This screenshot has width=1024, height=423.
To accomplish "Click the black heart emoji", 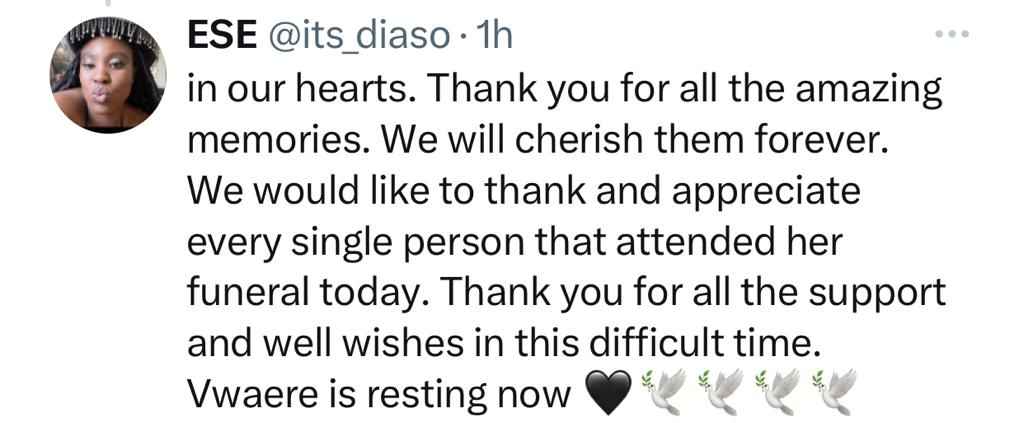I will (607, 392).
